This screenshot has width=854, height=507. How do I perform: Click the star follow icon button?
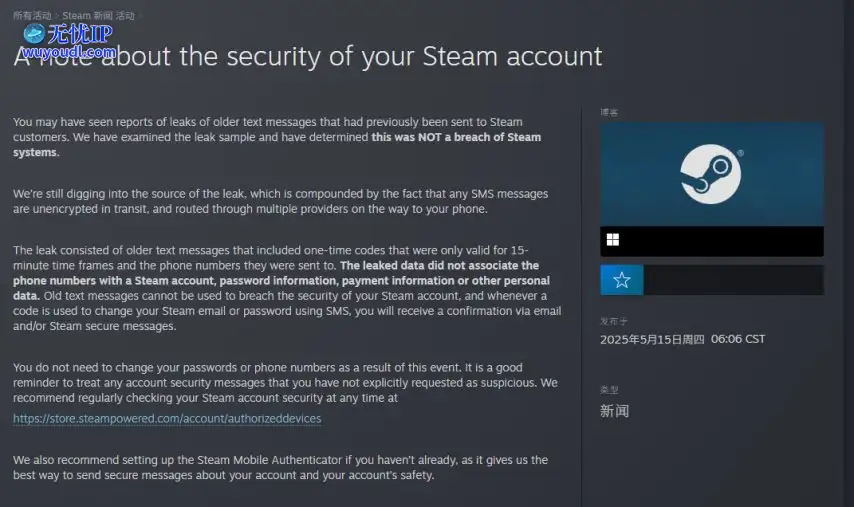coord(621,280)
